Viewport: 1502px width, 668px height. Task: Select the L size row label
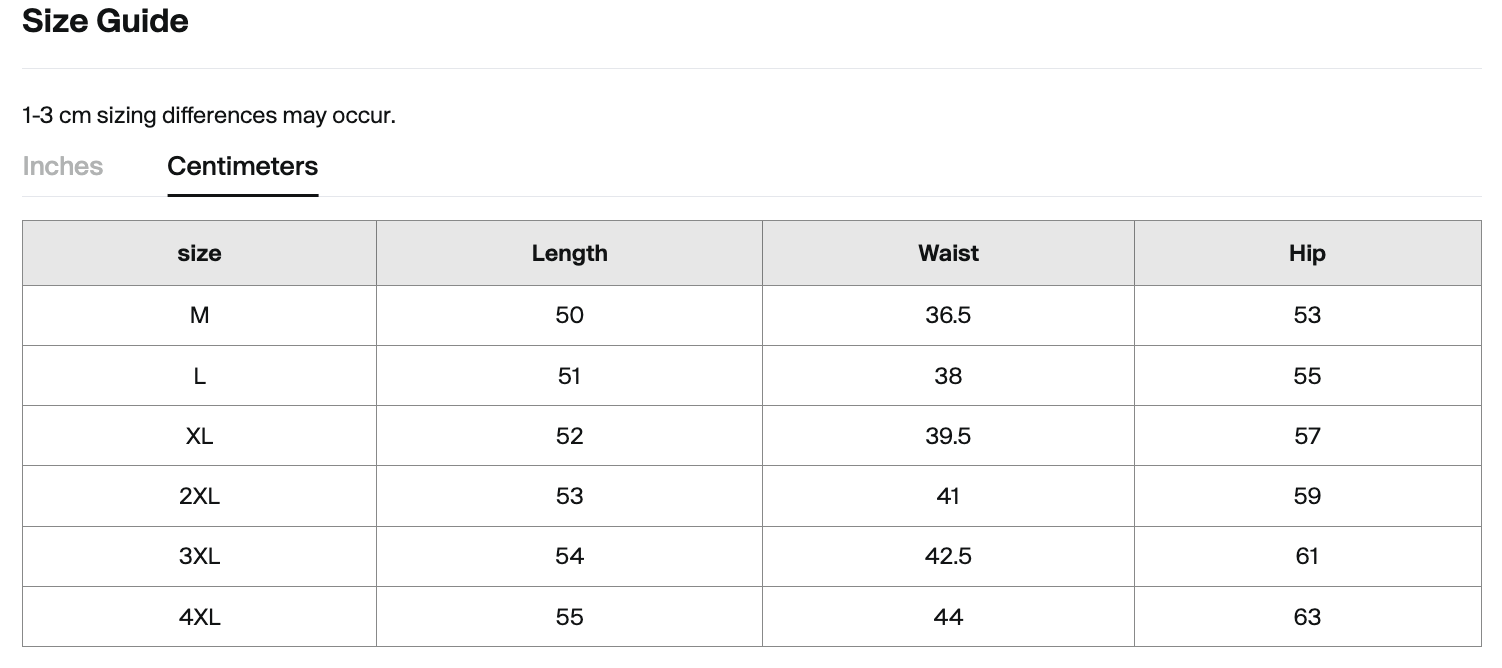point(199,376)
